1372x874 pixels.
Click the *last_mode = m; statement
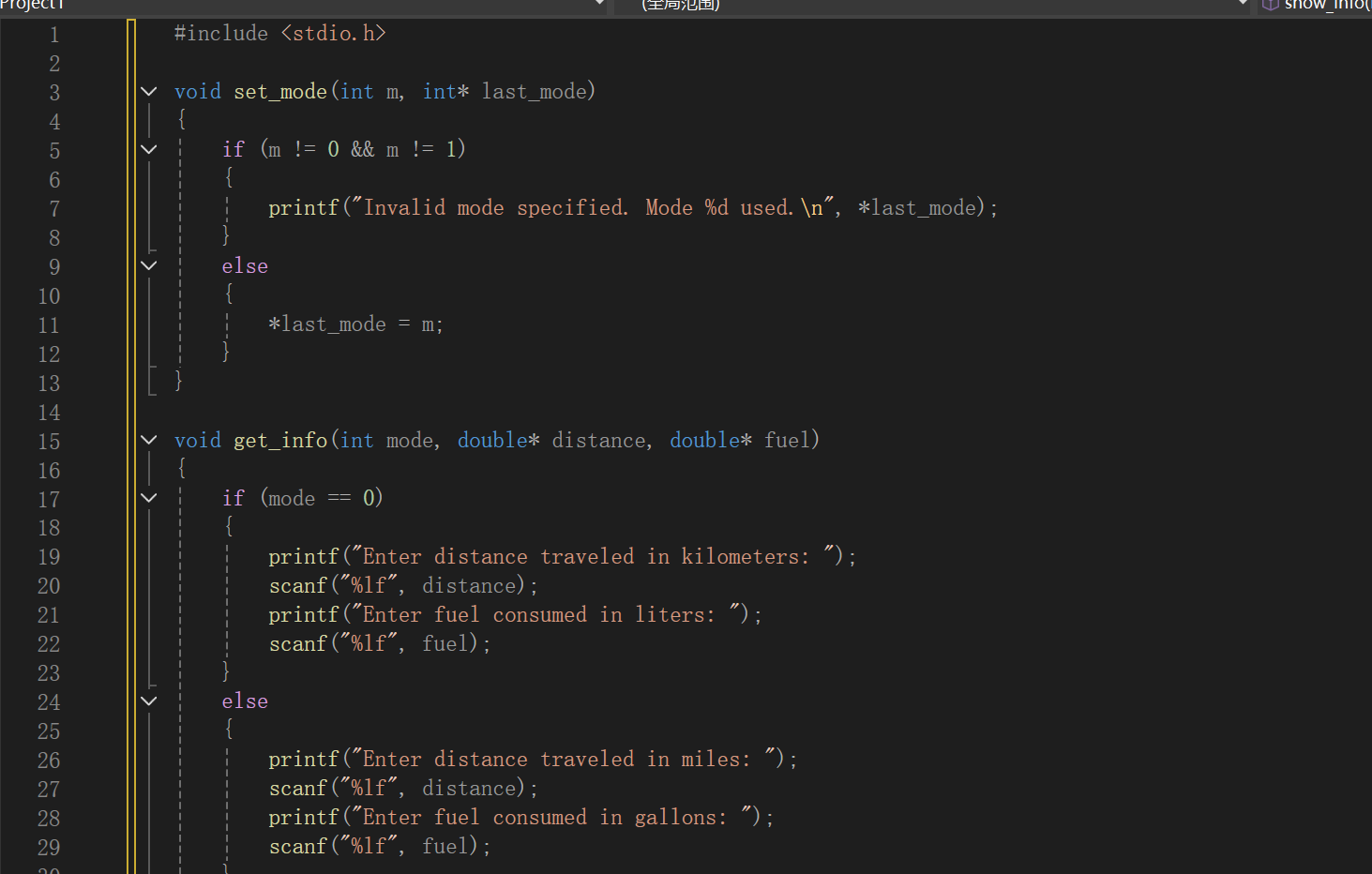[x=355, y=324]
